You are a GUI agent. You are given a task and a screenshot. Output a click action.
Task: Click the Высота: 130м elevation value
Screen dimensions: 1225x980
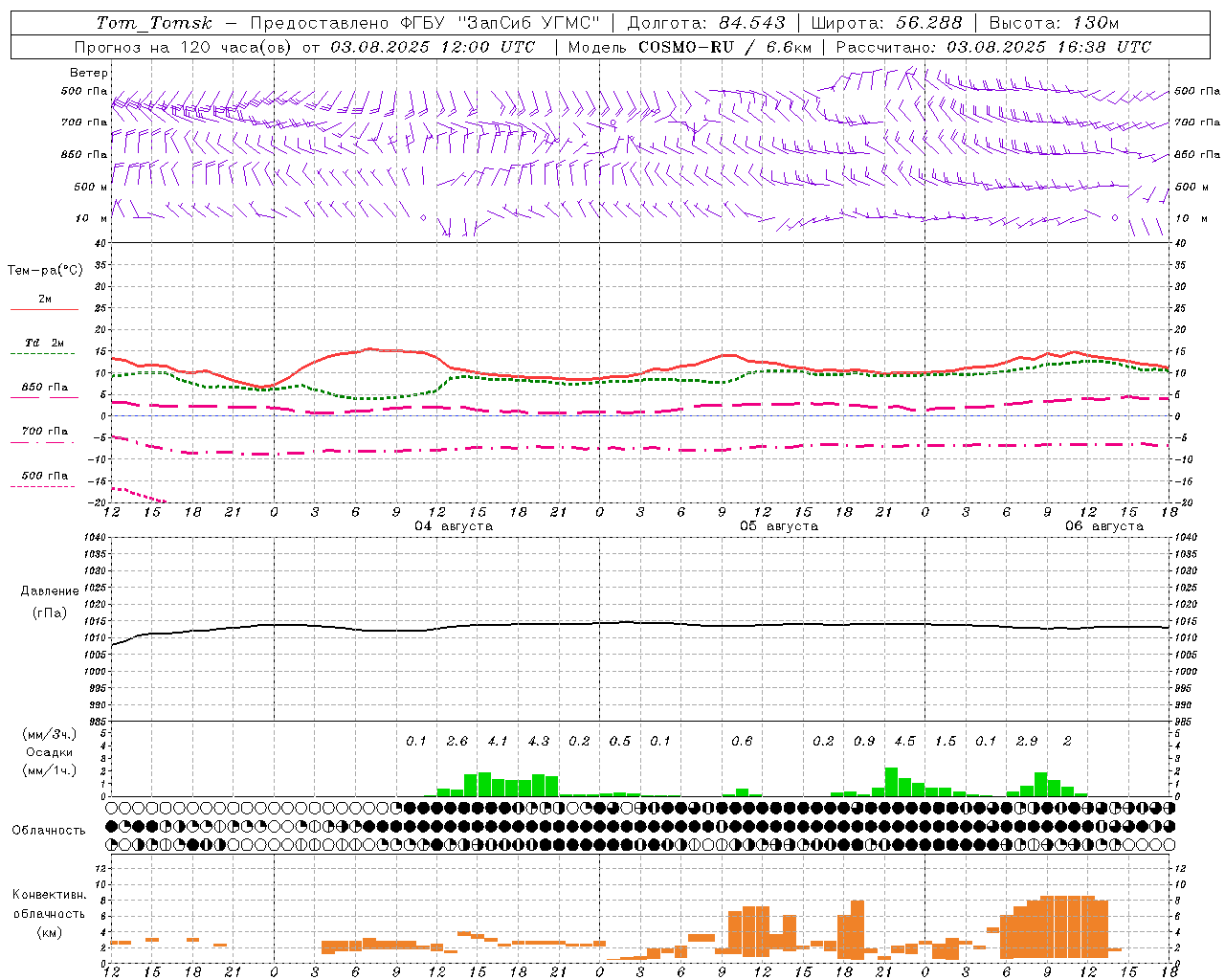pyautogui.click(x=1054, y=23)
